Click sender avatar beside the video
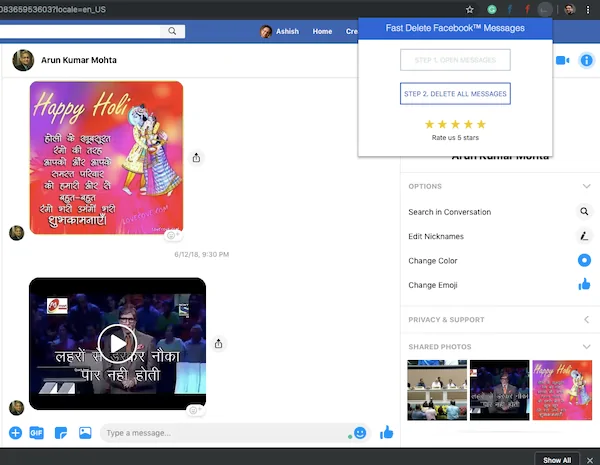Screen dimensions: 600x465 click(16, 408)
